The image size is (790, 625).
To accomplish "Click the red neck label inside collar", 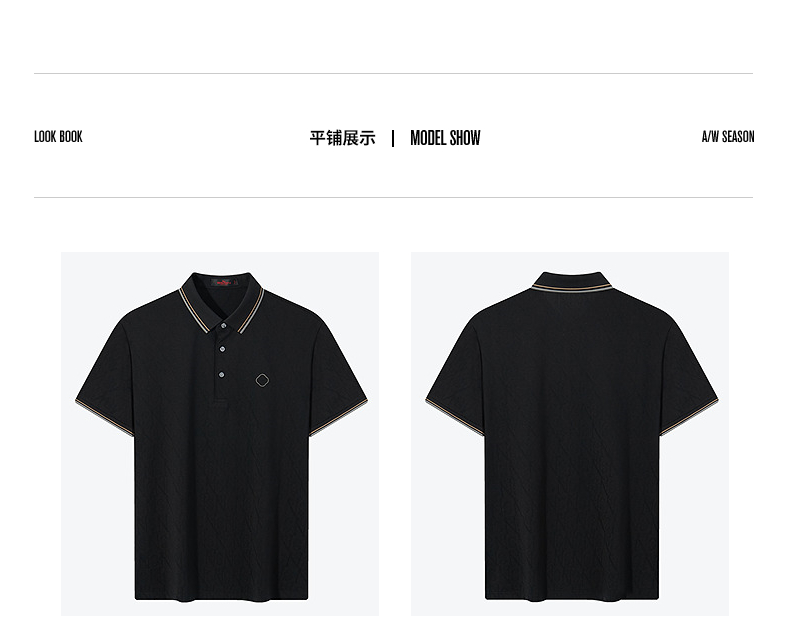I will coord(224,283).
